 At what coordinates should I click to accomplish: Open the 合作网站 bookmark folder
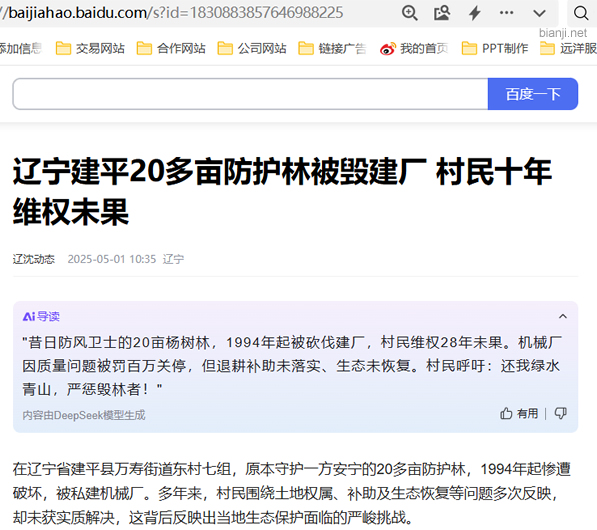pyautogui.click(x=171, y=48)
